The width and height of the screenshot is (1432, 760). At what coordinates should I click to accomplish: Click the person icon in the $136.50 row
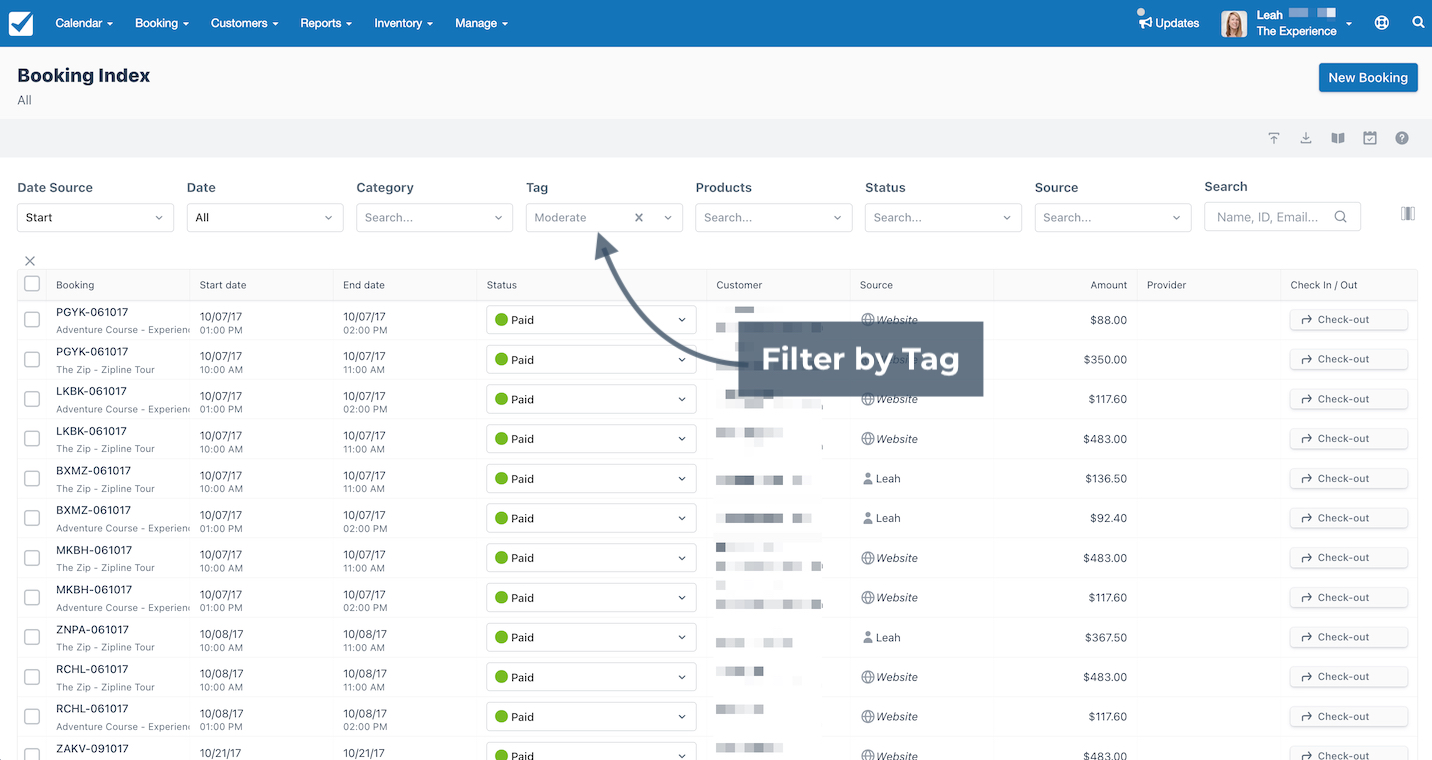click(x=868, y=478)
